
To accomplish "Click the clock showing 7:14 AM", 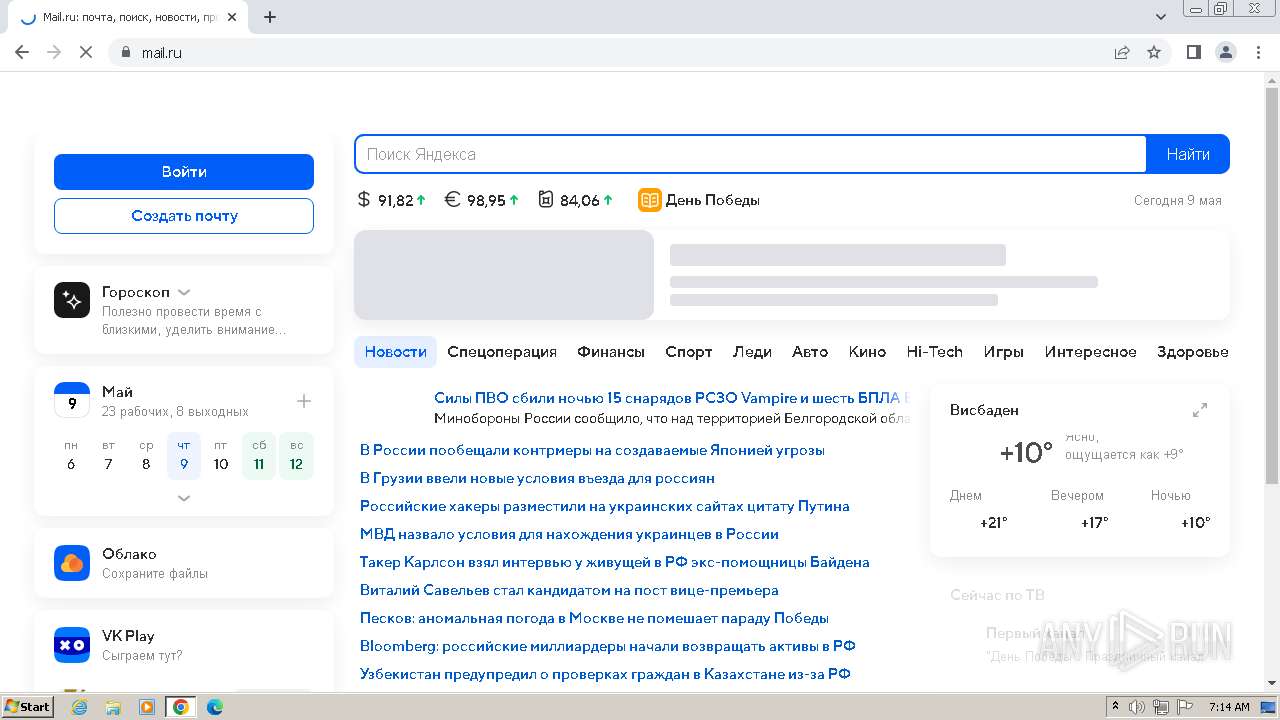I will (x=1229, y=707).
